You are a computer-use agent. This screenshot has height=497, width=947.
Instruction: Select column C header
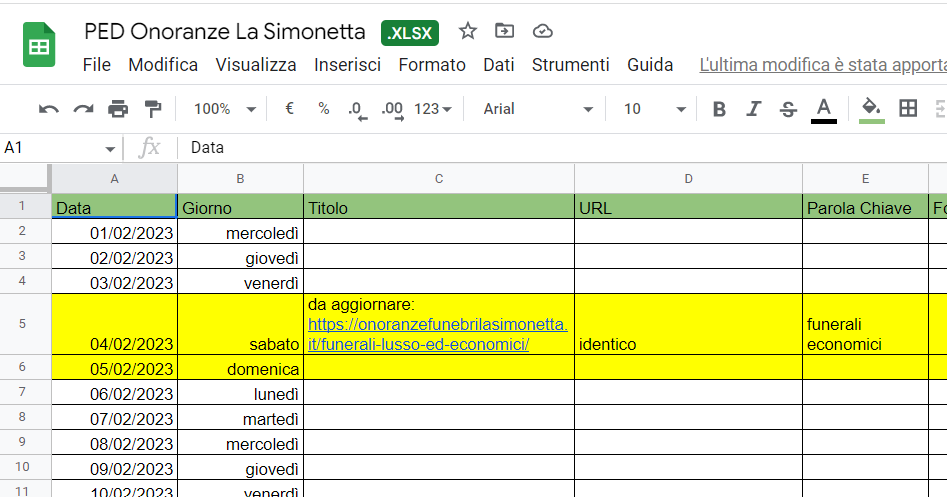pos(439,179)
